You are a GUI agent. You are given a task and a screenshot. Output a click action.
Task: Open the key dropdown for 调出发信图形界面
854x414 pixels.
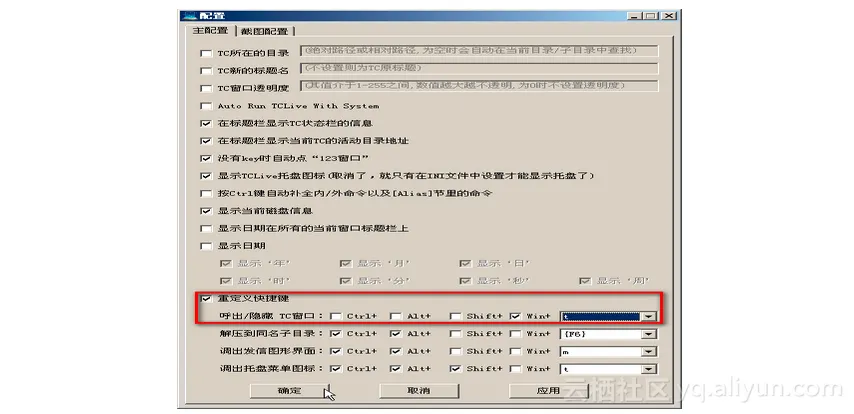click(649, 352)
